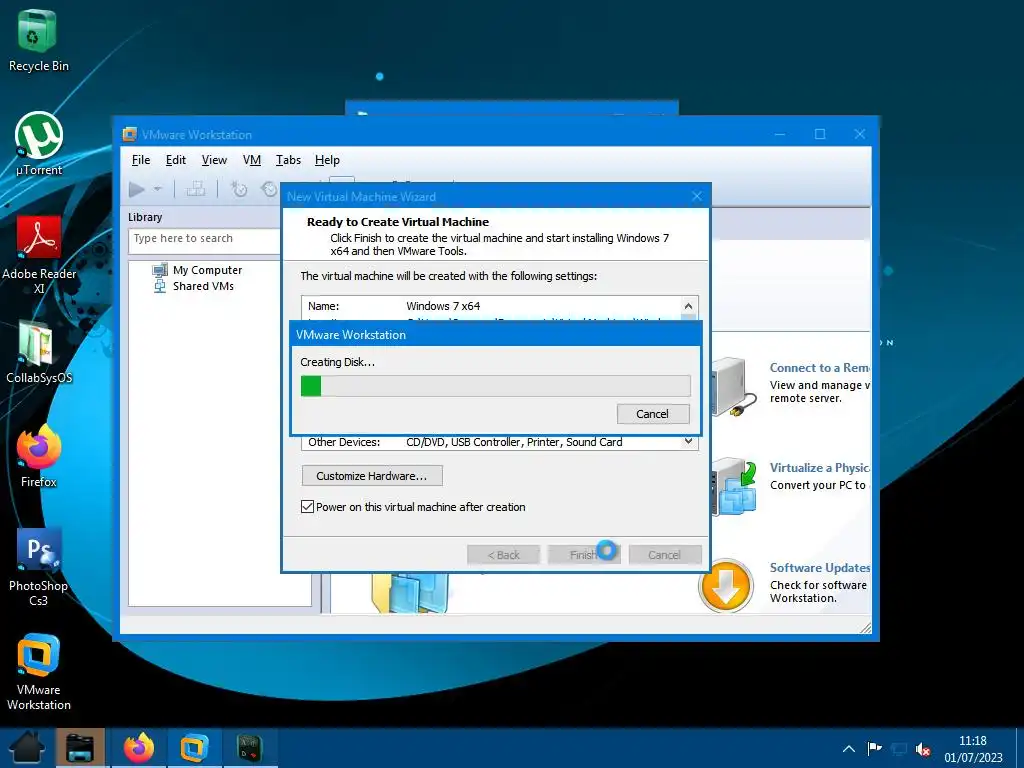Open the Firefox desktop shortcut
This screenshot has width=1024, height=768.
pos(39,456)
